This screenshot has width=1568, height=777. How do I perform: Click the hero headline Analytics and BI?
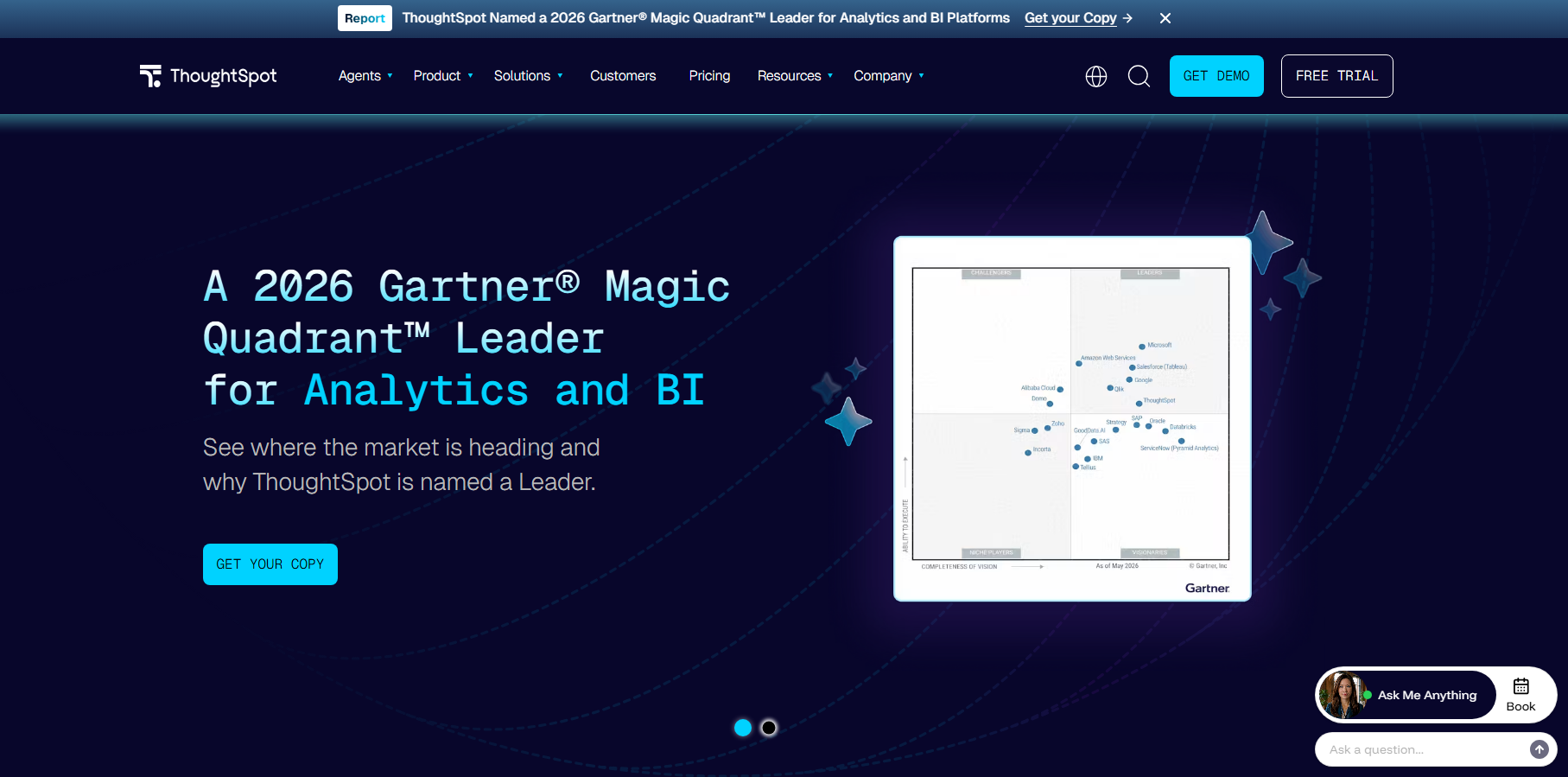[505, 390]
